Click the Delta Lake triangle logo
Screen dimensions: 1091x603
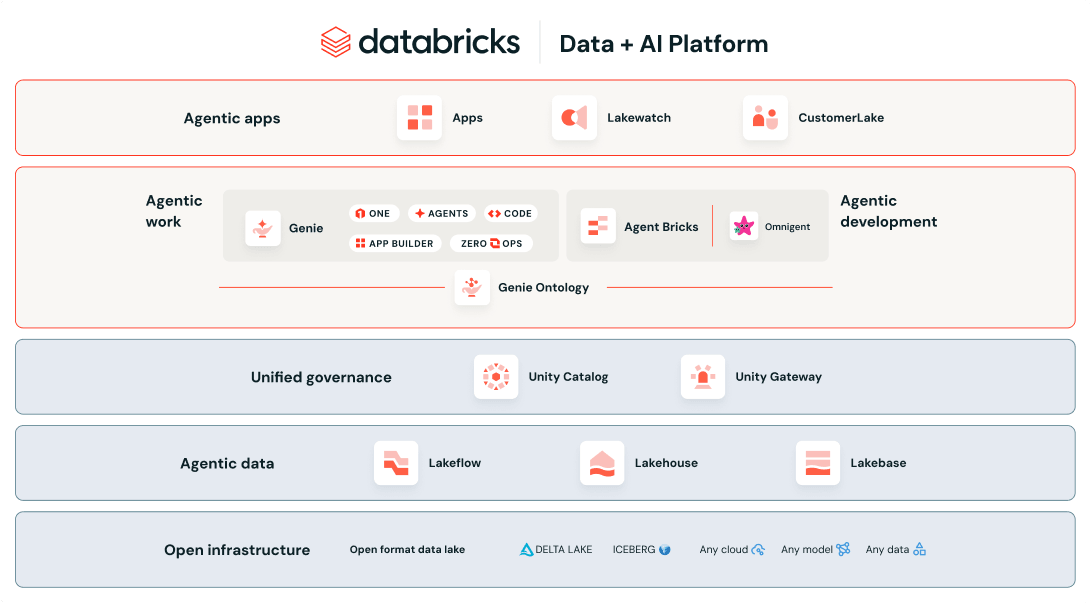[526, 550]
